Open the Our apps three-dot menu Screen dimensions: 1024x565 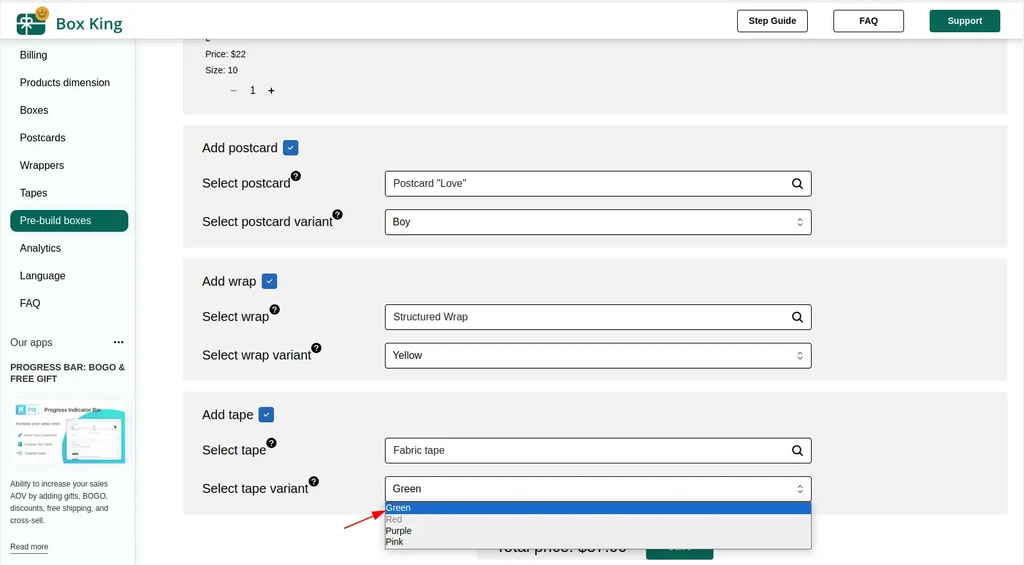click(x=118, y=342)
